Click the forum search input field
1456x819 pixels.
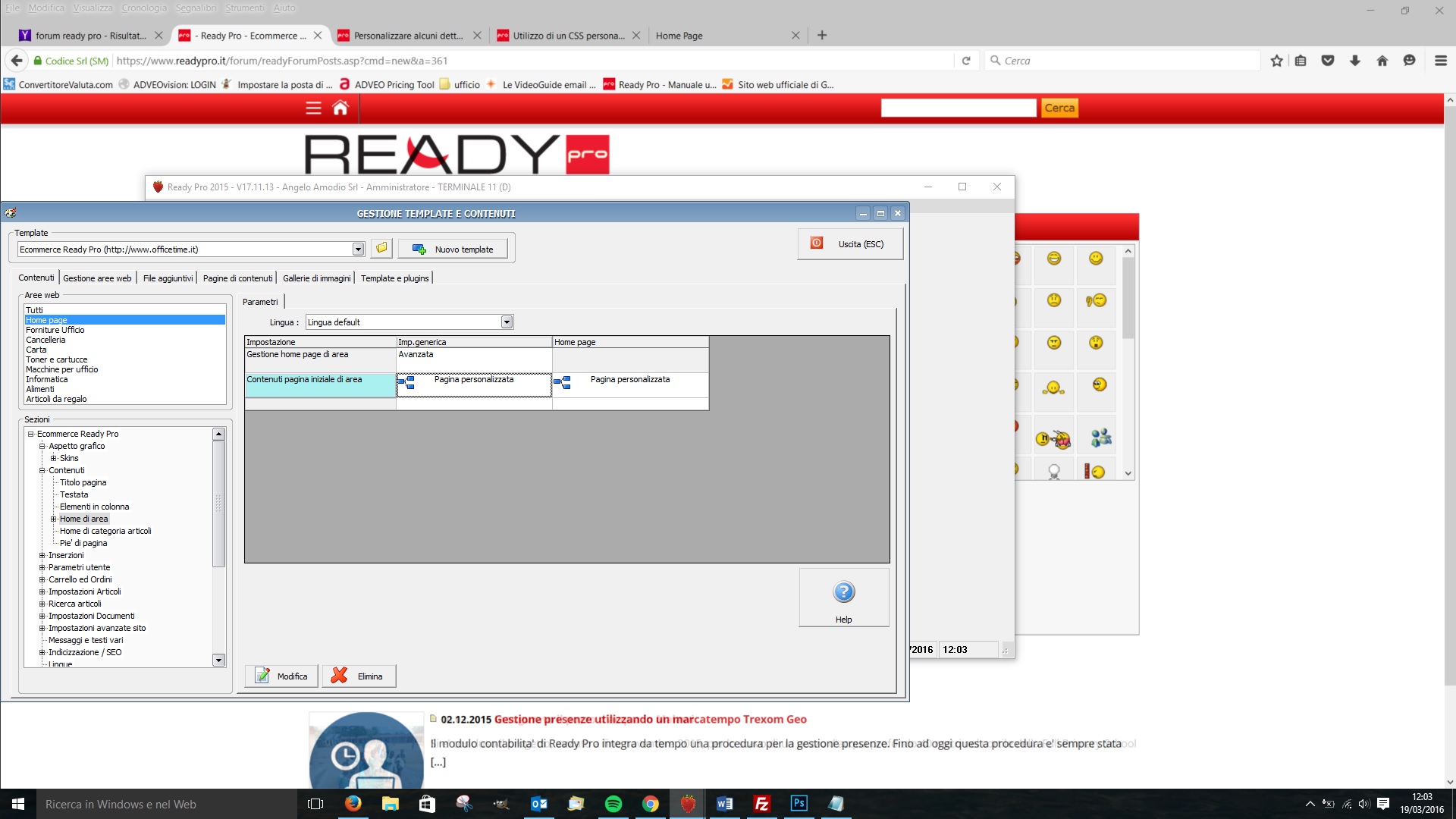[x=959, y=108]
